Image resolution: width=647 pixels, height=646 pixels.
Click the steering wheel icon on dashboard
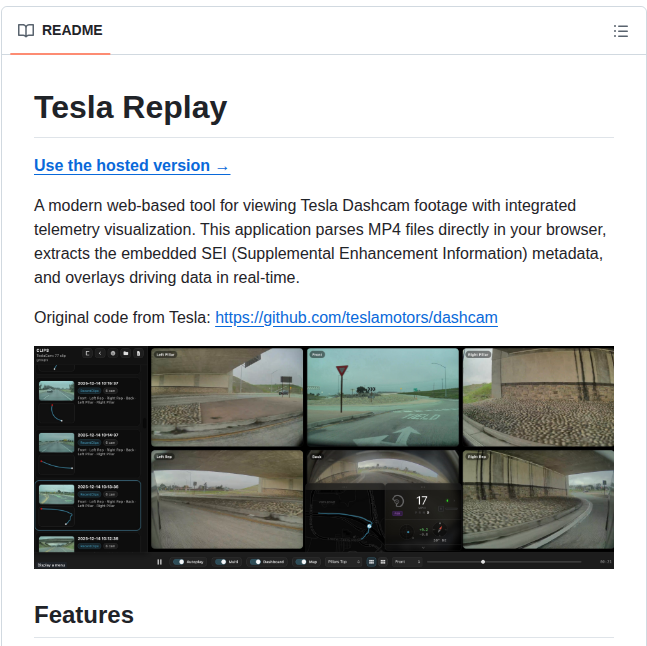tap(396, 502)
